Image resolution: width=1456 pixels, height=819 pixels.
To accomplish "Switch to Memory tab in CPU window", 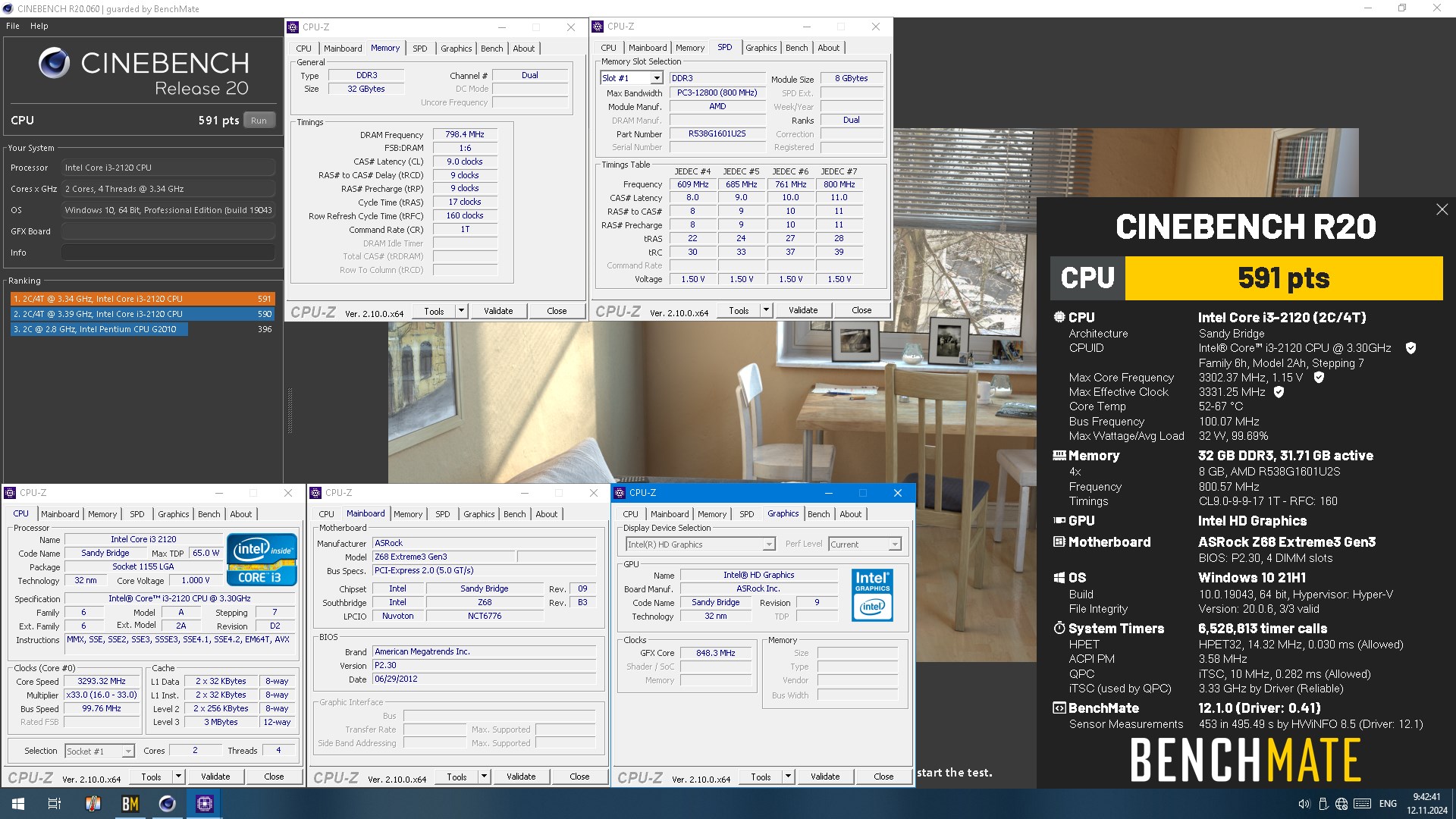I will pos(102,514).
